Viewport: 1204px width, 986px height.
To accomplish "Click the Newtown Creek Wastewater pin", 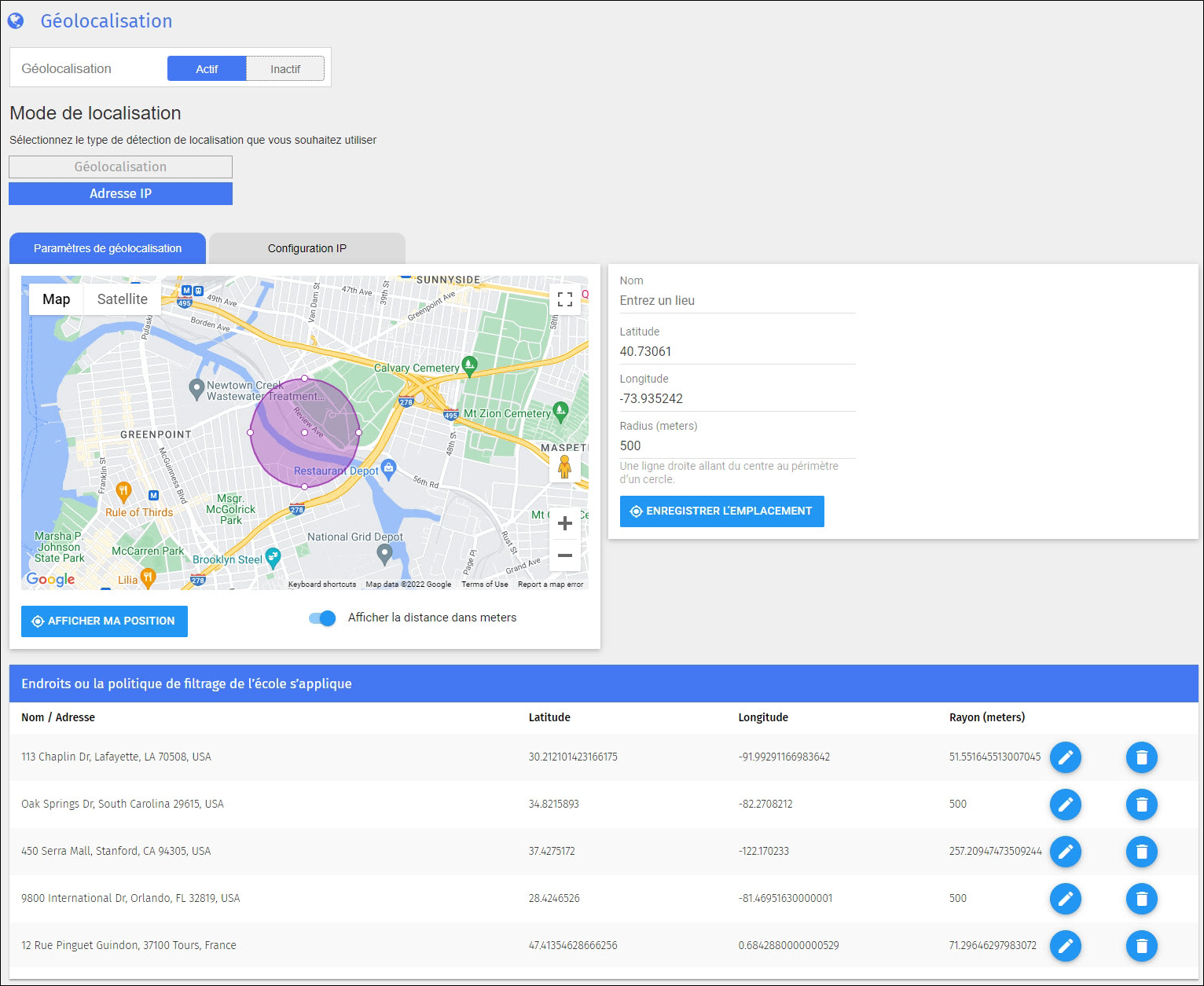I will click(x=197, y=388).
